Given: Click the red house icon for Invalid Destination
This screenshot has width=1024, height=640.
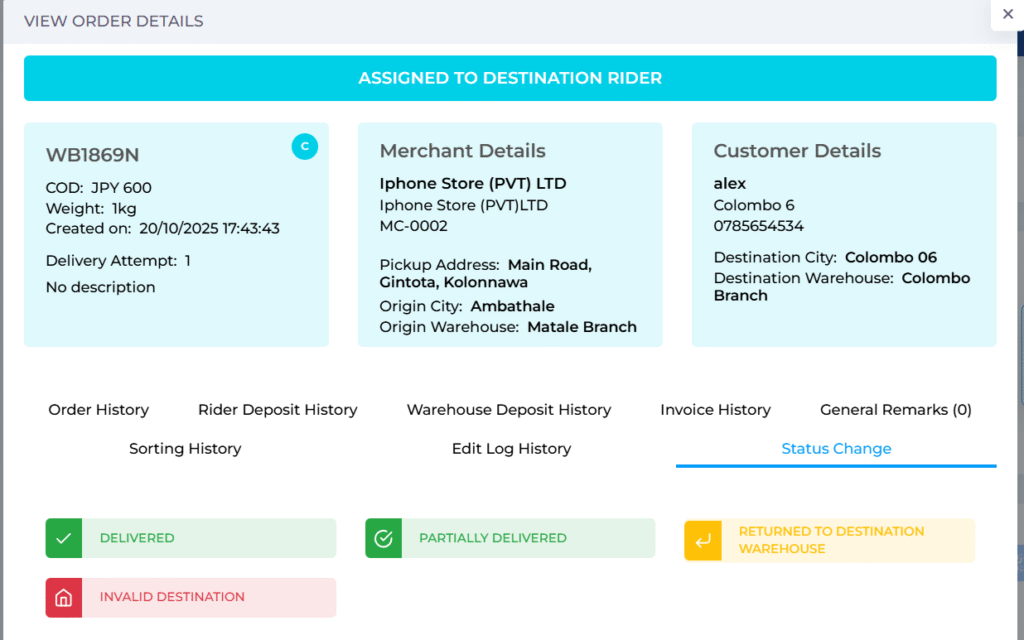Looking at the screenshot, I should tap(63, 597).
